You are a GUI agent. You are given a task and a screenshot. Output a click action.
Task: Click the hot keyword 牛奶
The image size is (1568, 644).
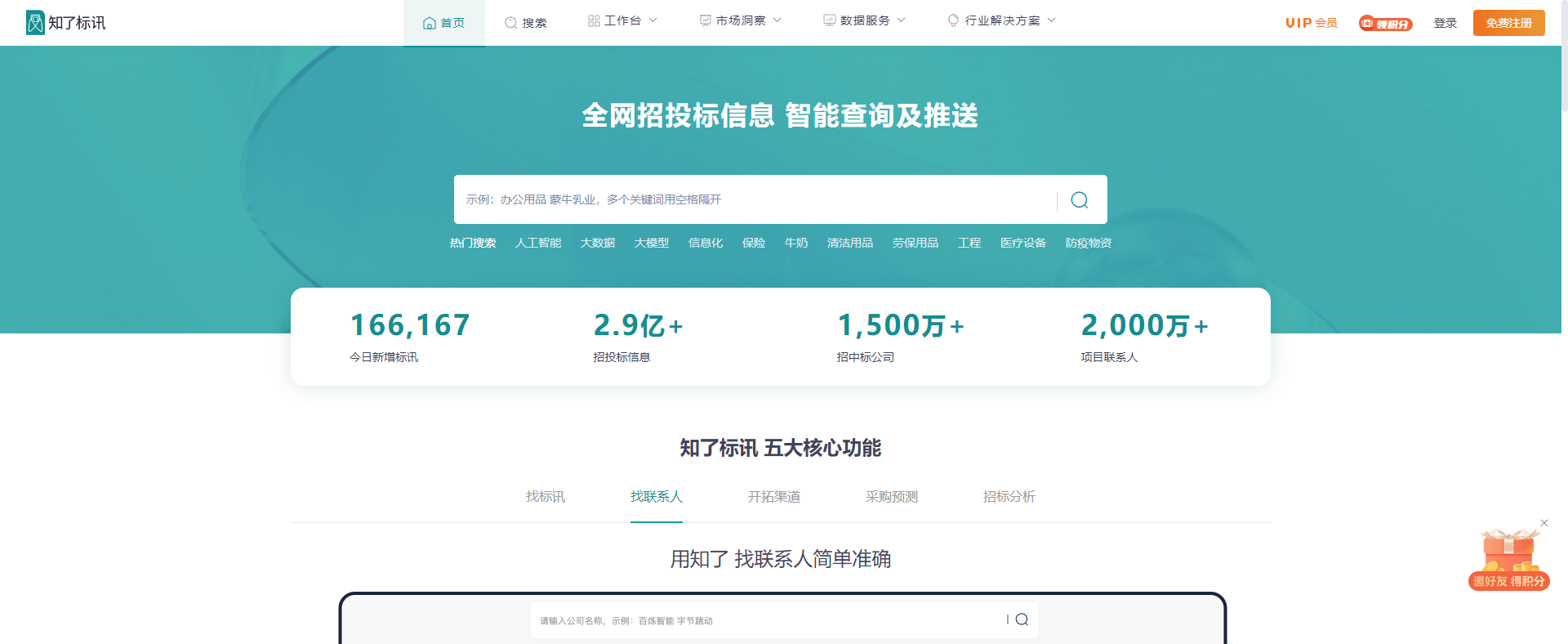pos(796,243)
